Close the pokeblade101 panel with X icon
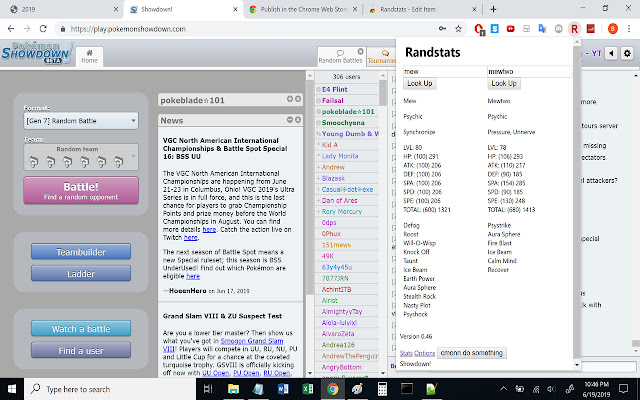640x400 pixels. point(298,99)
